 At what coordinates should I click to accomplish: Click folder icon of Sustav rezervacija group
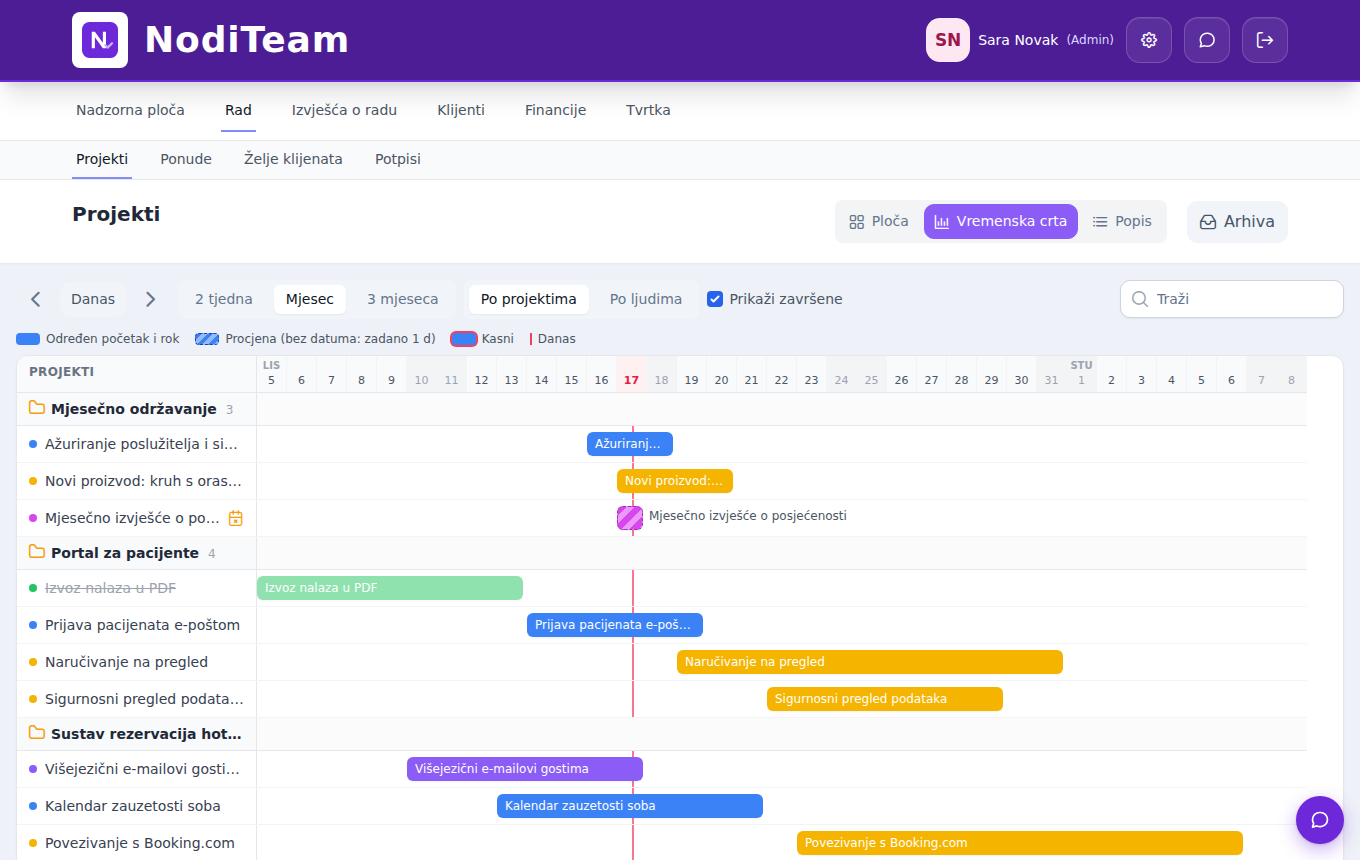37,733
